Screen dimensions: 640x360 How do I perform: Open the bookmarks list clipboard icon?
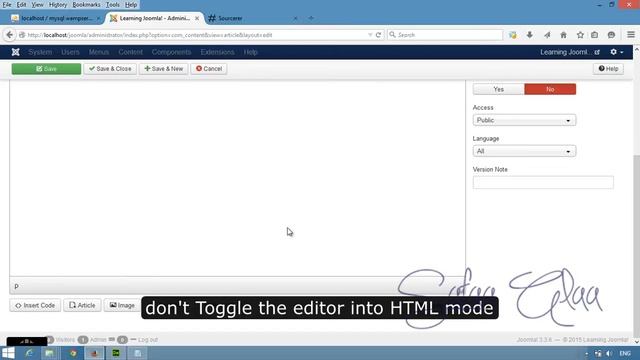point(594,35)
